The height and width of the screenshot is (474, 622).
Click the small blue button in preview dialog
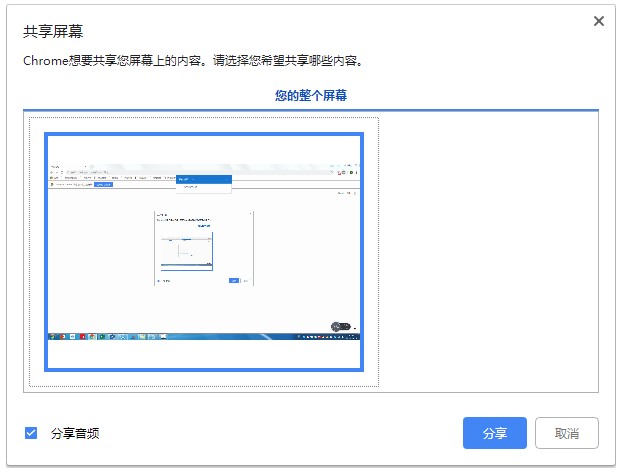point(233,281)
